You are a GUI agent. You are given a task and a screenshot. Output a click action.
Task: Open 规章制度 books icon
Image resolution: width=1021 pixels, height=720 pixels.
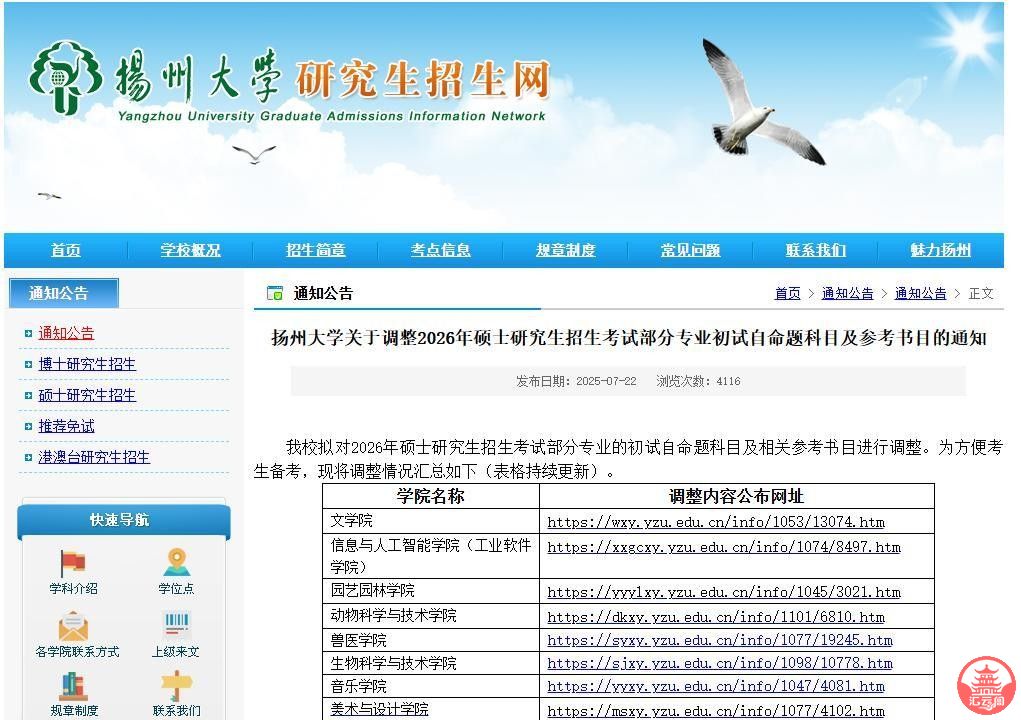(73, 686)
